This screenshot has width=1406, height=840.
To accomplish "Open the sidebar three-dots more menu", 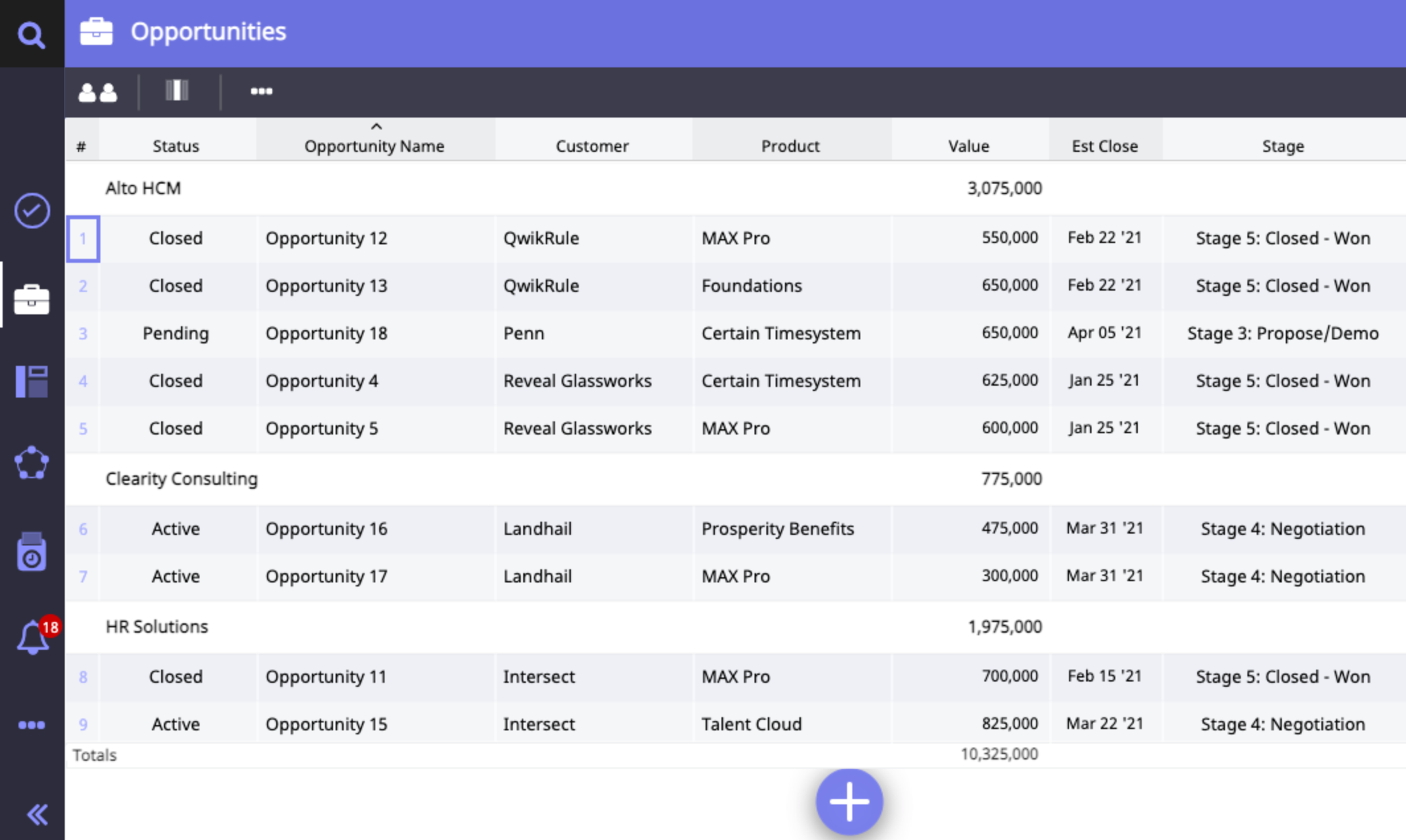I will pos(32,725).
